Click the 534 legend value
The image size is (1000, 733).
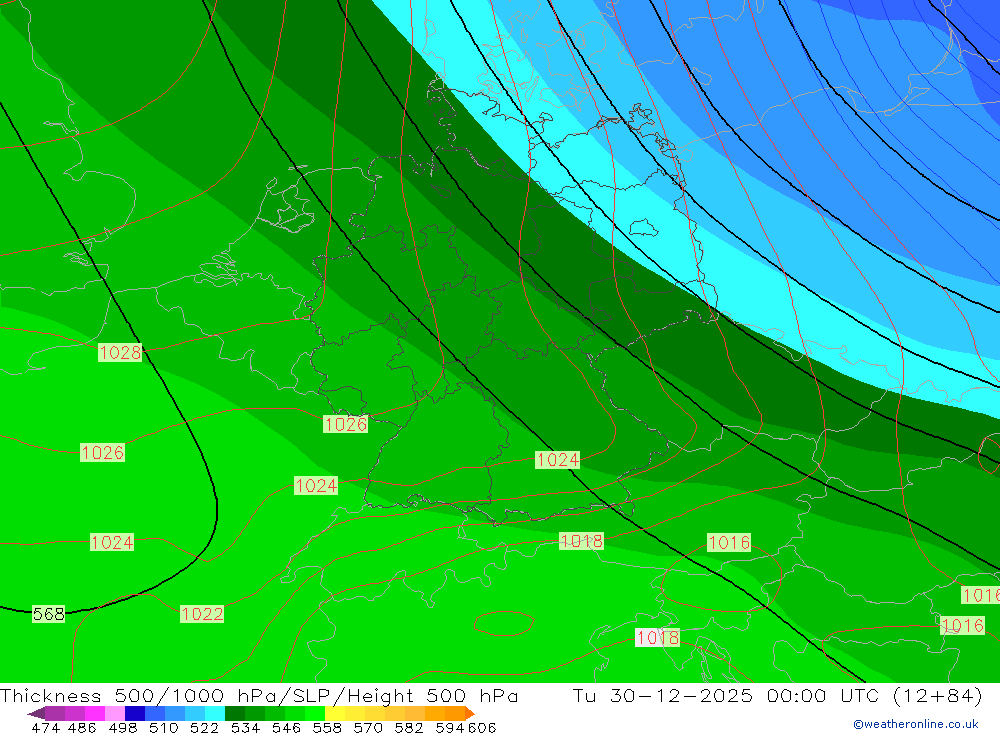click(246, 728)
